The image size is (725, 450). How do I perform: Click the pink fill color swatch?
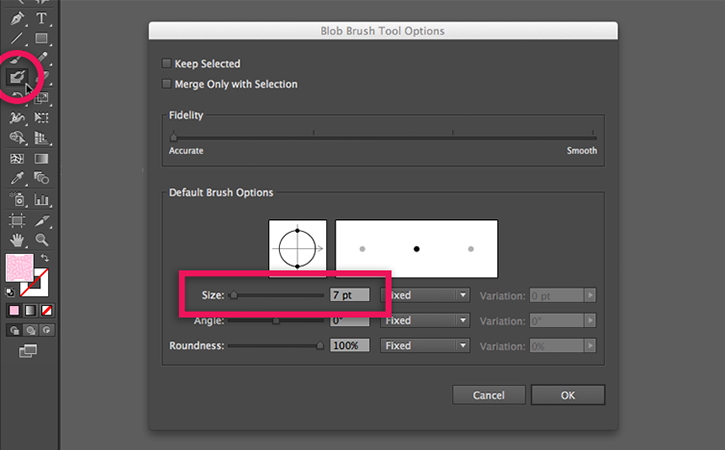click(18, 268)
